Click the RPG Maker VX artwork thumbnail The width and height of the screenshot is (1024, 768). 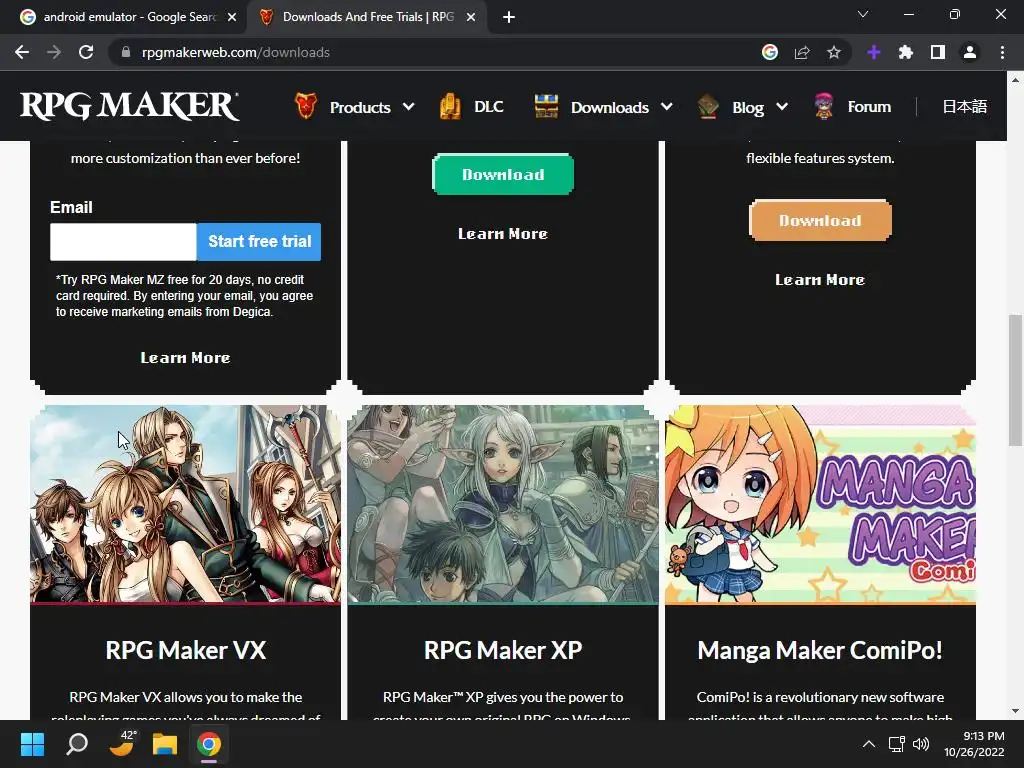[x=185, y=504]
